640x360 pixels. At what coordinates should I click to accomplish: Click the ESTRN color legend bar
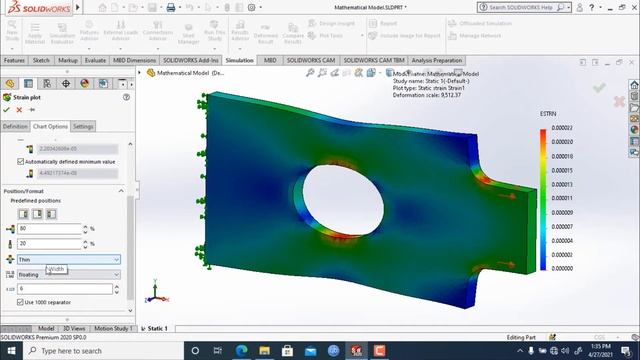[543, 199]
